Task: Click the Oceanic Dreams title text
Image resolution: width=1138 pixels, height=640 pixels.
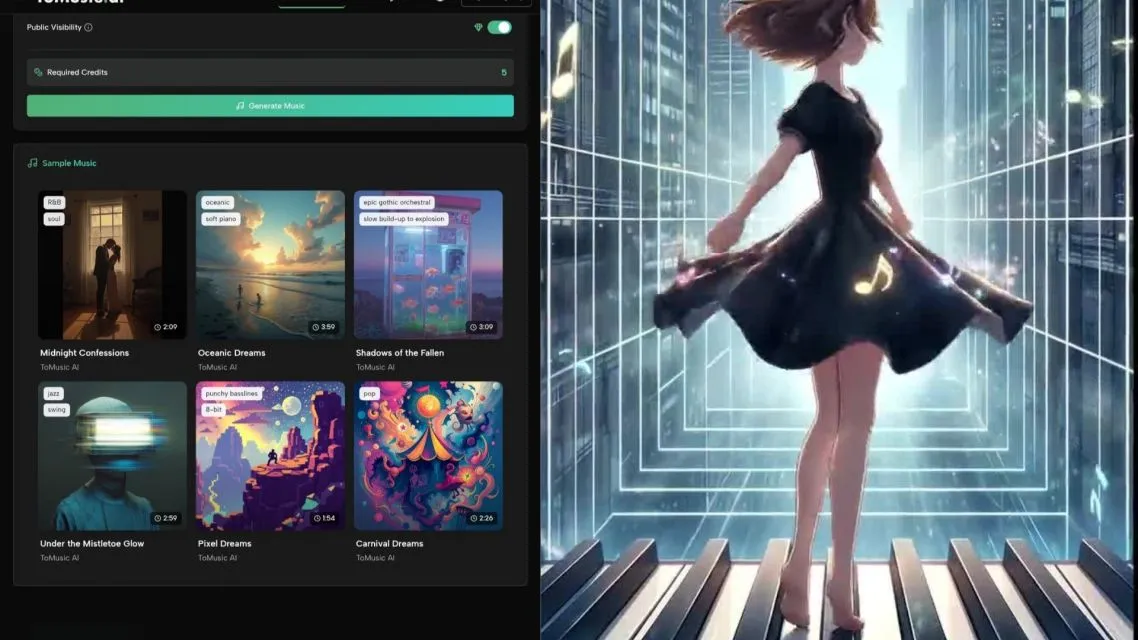Action: tap(232, 353)
